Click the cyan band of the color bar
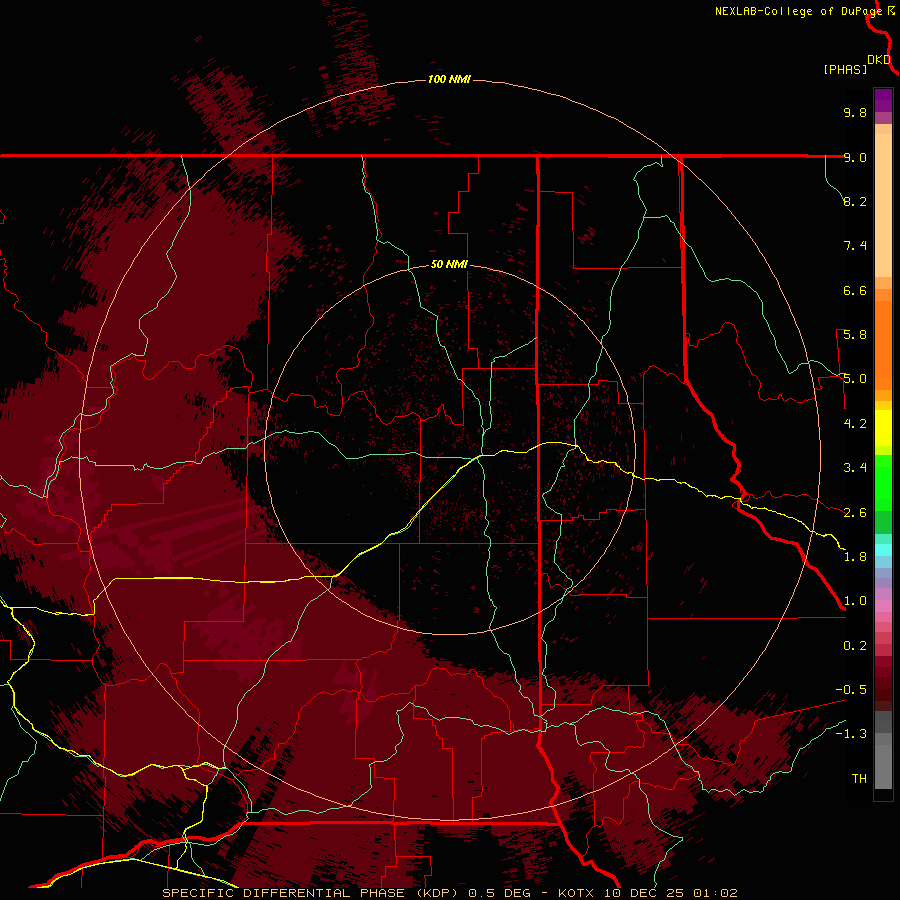 click(x=883, y=550)
